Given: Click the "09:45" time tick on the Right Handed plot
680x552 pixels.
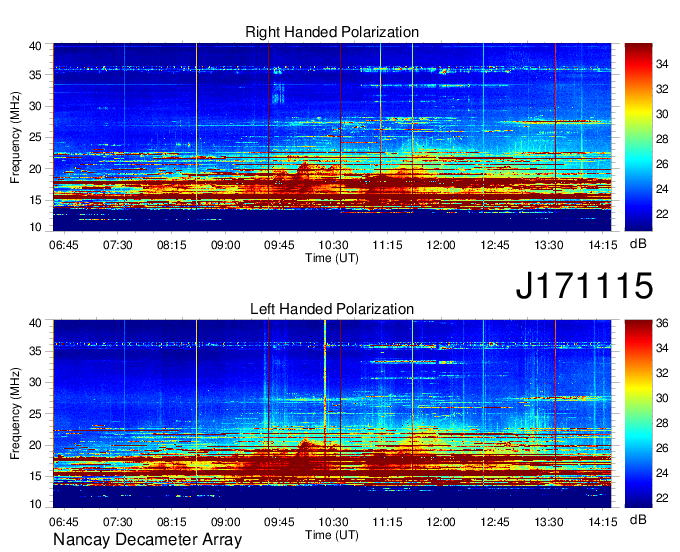Looking at the screenshot, I should [279, 245].
